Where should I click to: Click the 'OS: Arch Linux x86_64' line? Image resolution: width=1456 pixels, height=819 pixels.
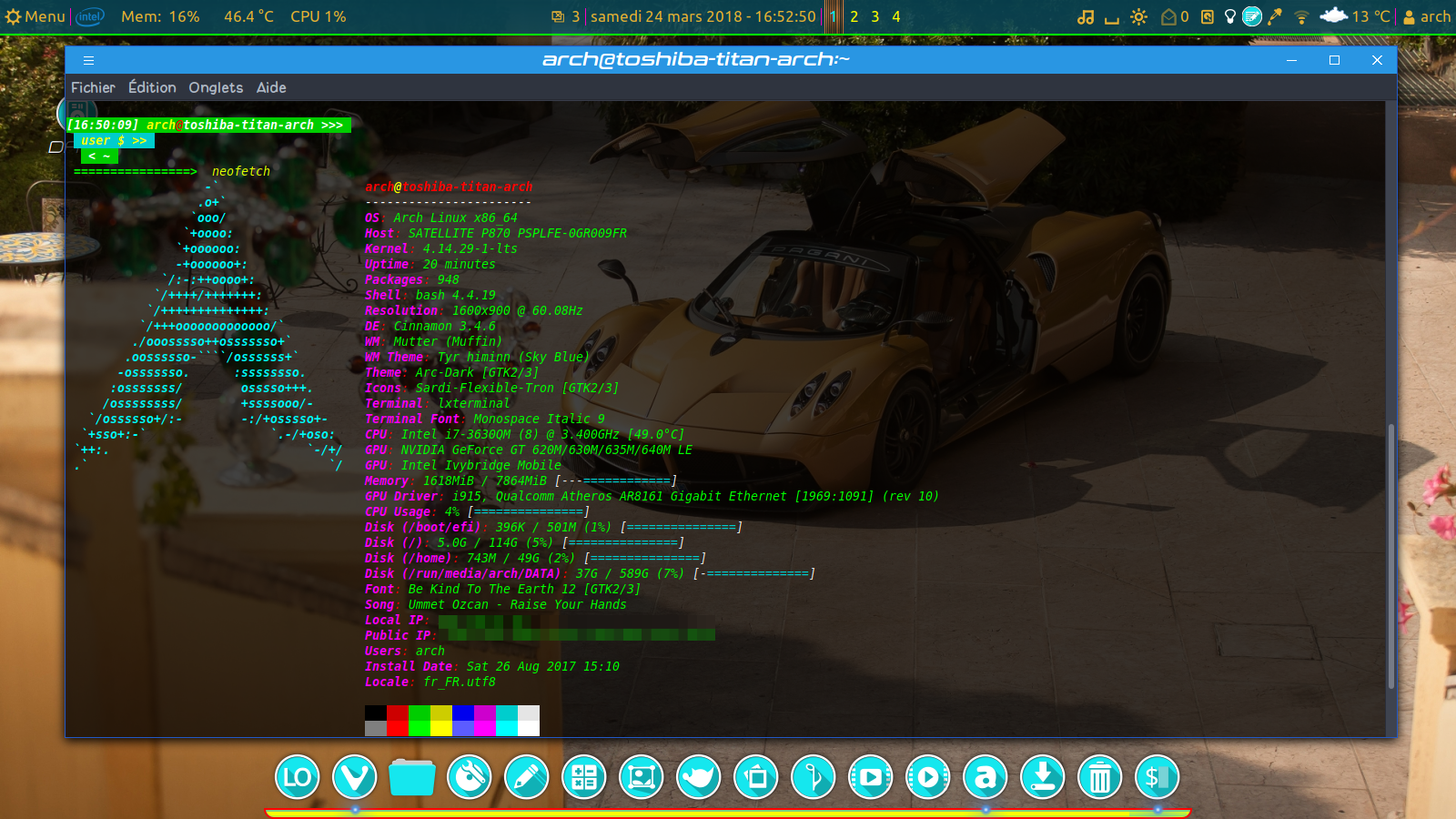[441, 217]
